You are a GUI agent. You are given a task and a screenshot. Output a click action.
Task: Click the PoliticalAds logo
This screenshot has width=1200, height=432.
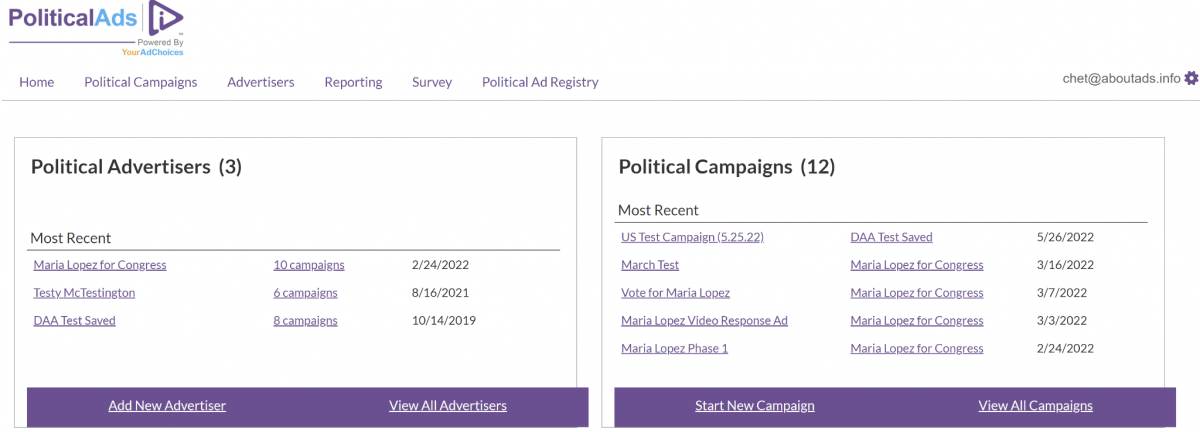[x=96, y=26]
